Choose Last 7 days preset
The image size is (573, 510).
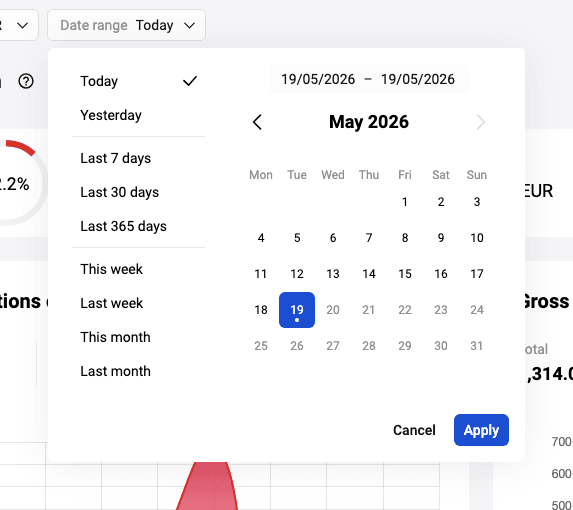coord(138,158)
